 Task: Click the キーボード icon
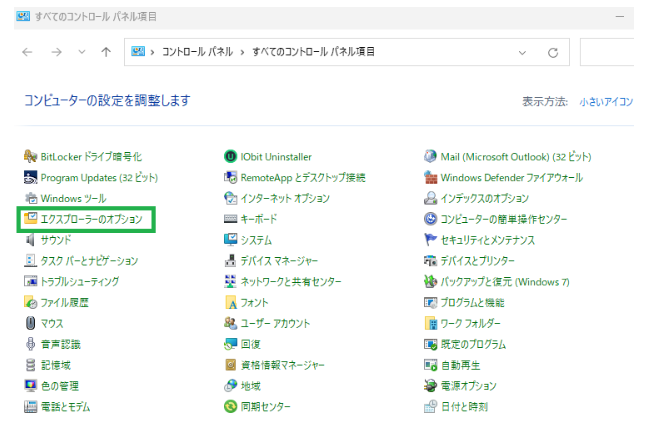(230, 219)
